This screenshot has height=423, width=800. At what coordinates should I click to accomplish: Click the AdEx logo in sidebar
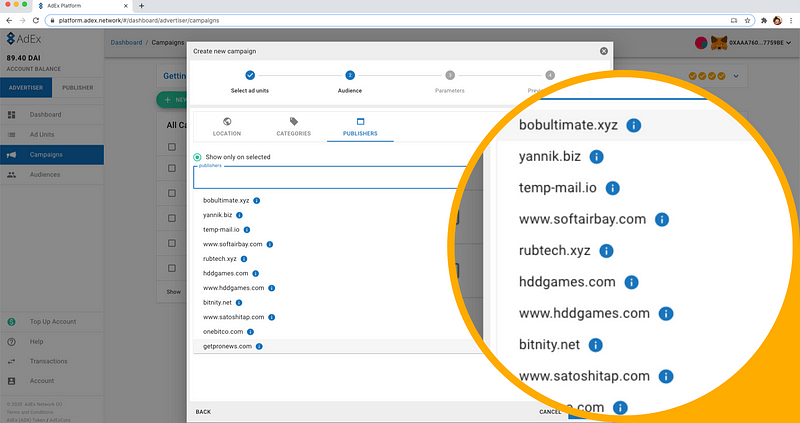(x=23, y=39)
